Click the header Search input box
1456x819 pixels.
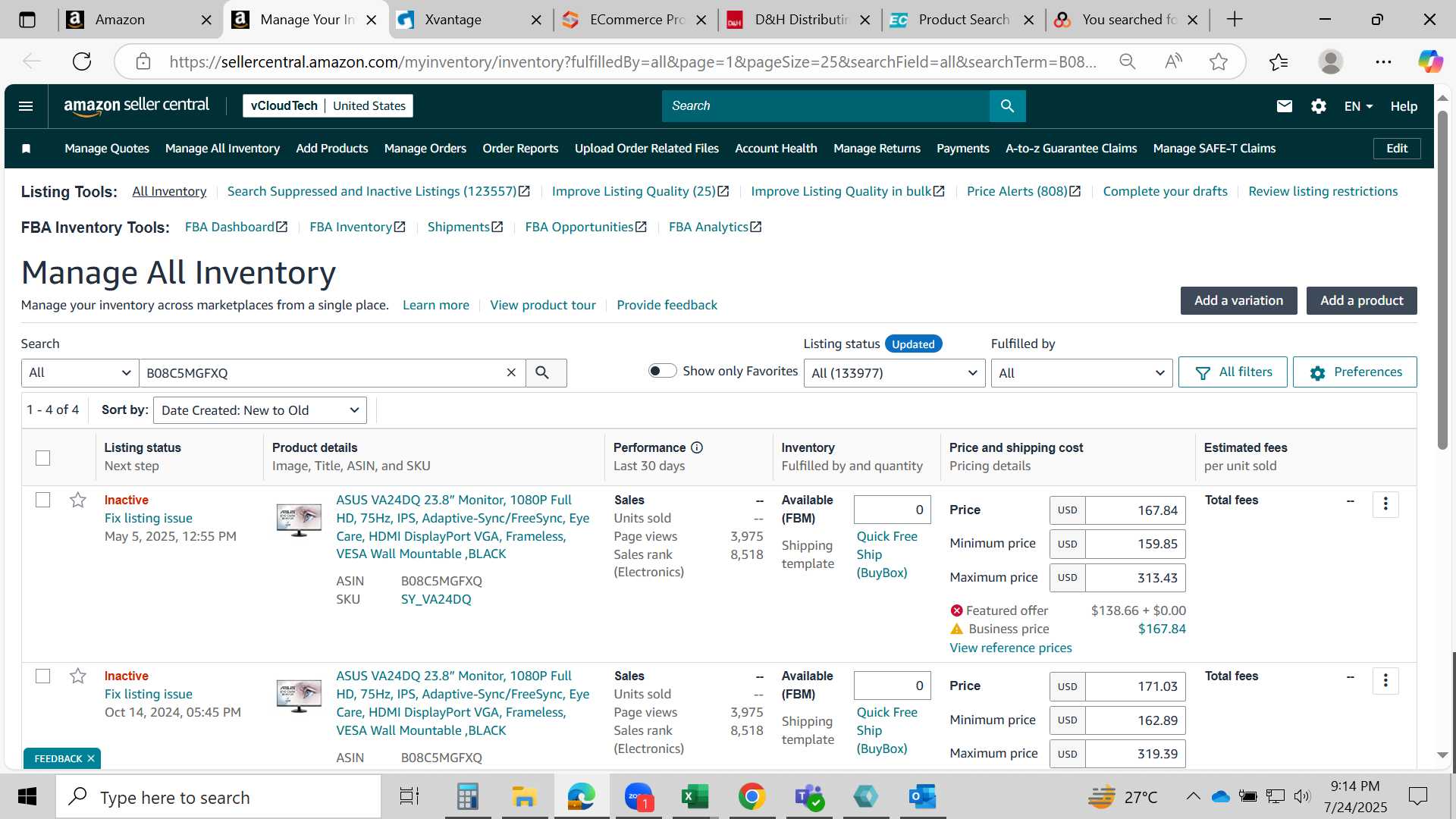click(826, 106)
